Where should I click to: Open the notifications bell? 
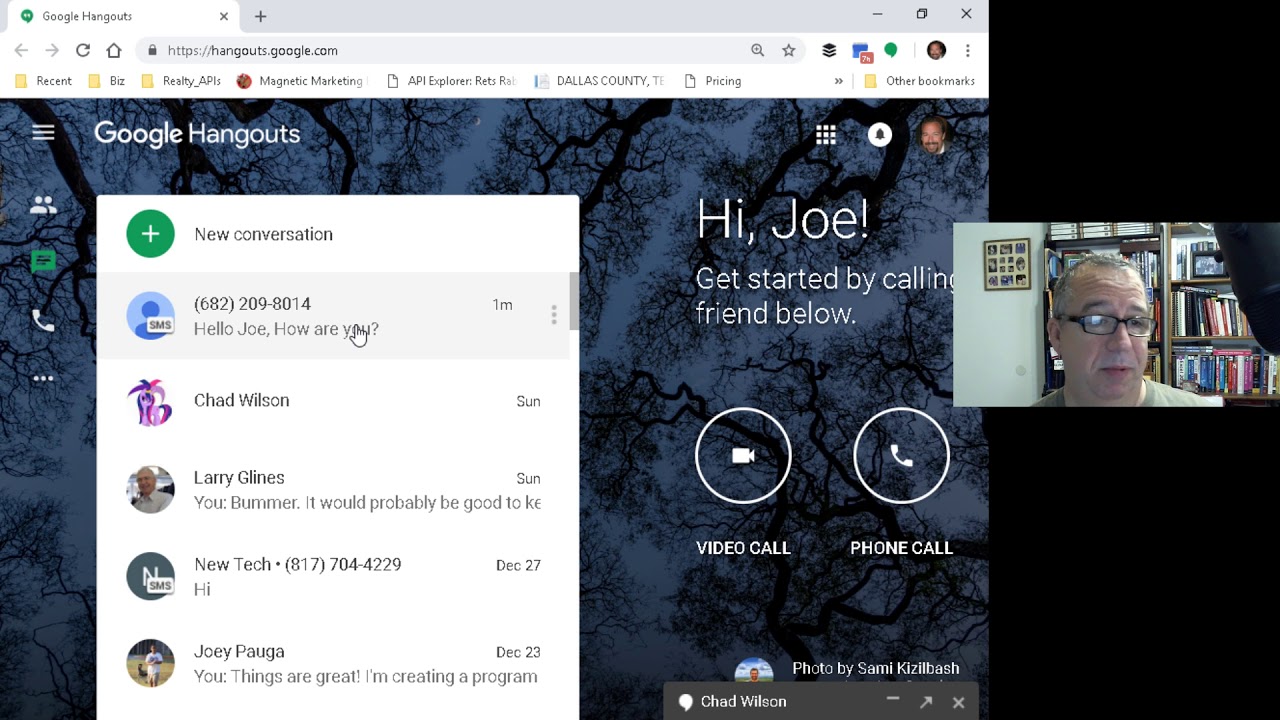click(880, 135)
